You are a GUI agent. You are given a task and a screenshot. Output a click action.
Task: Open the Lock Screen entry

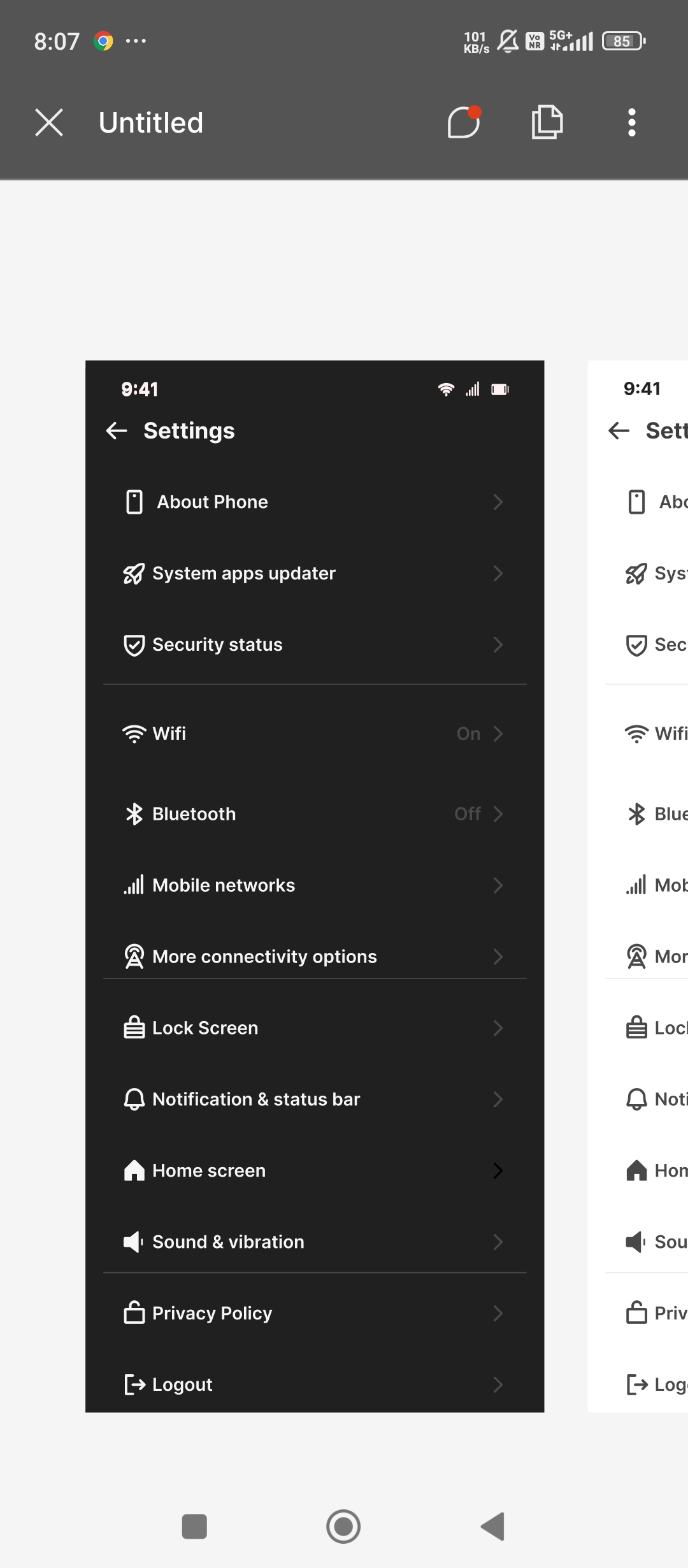315,1028
